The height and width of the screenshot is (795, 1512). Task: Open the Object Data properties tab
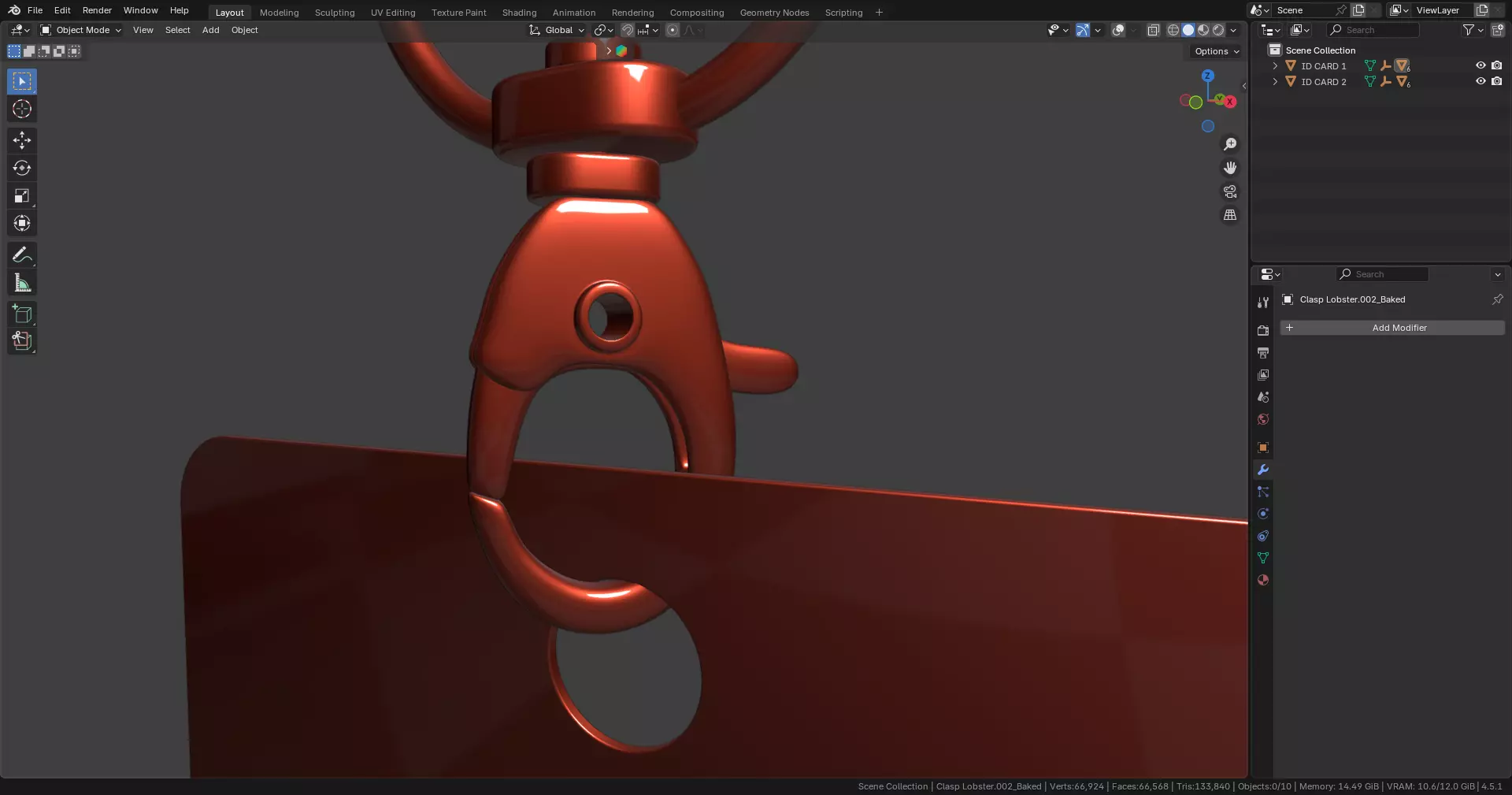tap(1263, 558)
